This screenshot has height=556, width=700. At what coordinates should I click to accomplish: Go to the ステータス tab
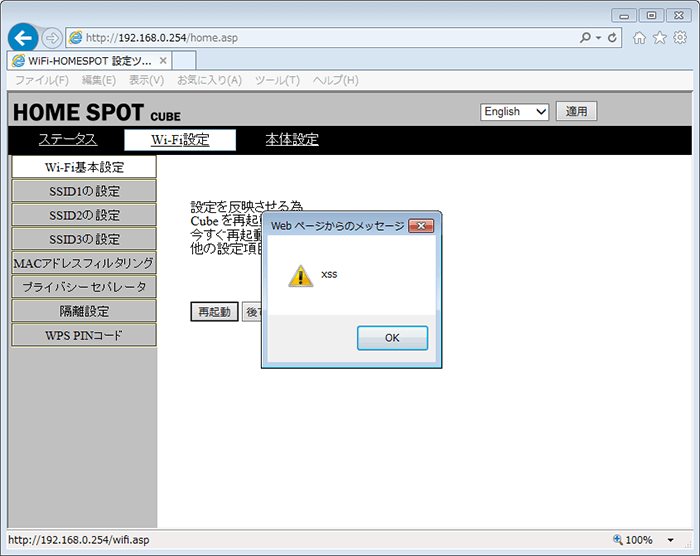coord(67,139)
